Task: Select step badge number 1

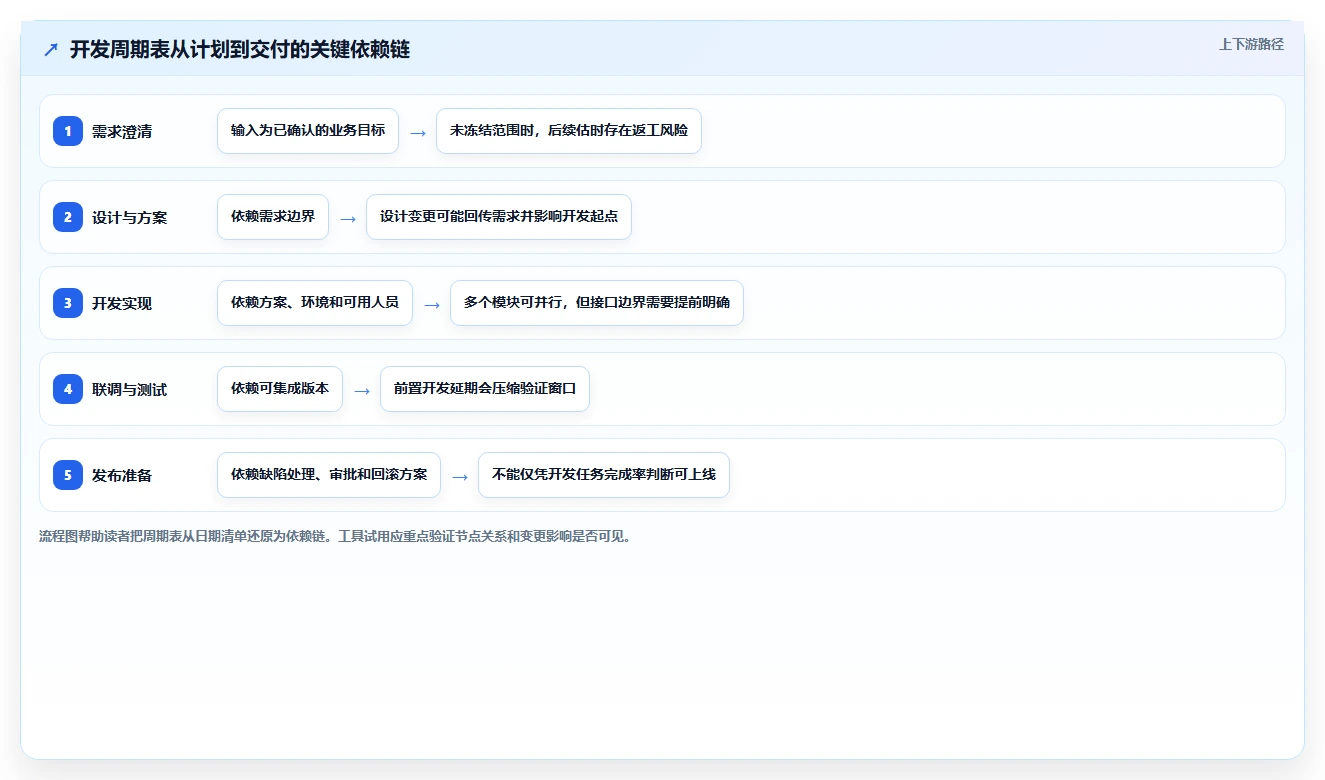Action: coord(68,131)
